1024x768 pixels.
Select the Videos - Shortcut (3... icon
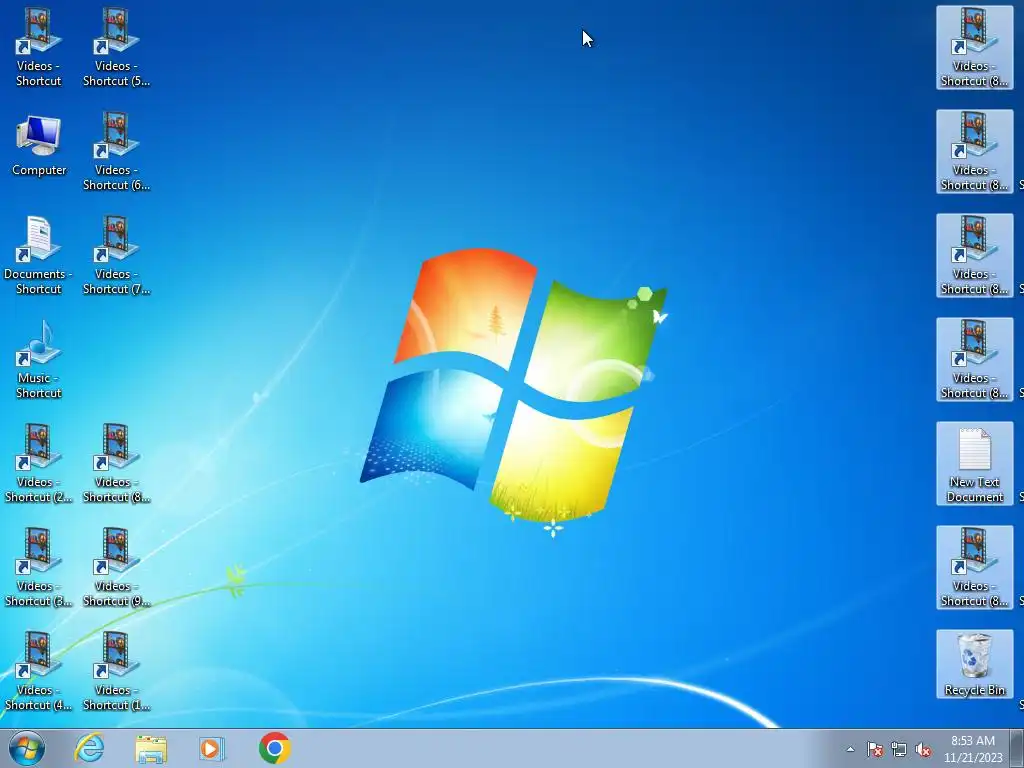[x=38, y=568]
